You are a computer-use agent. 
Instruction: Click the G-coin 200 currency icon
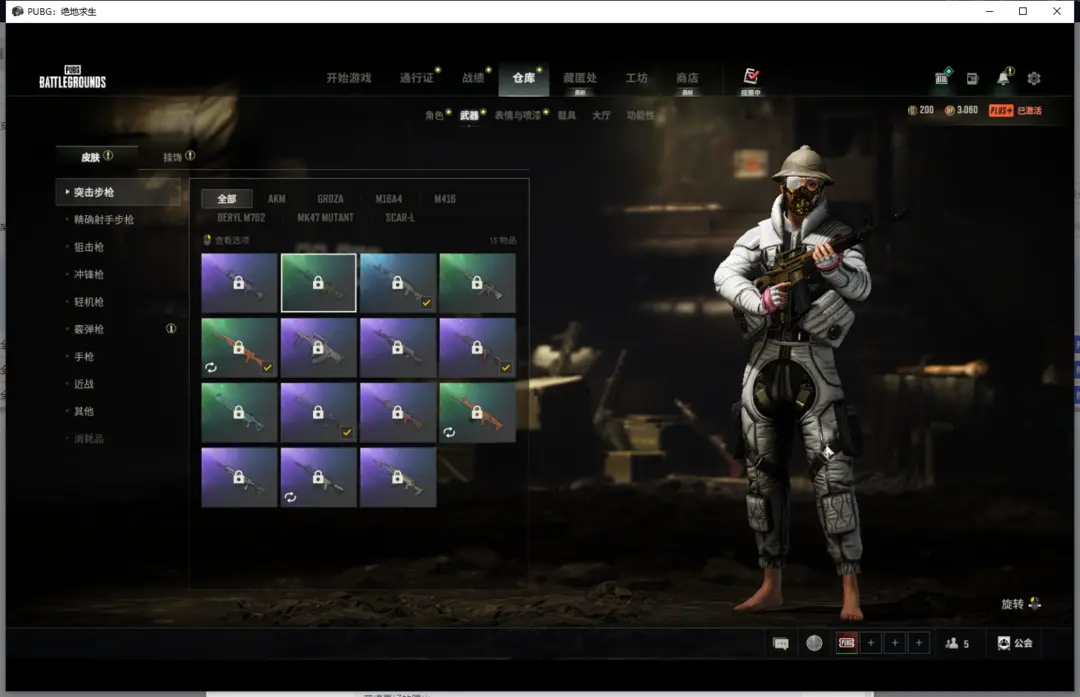[912, 110]
